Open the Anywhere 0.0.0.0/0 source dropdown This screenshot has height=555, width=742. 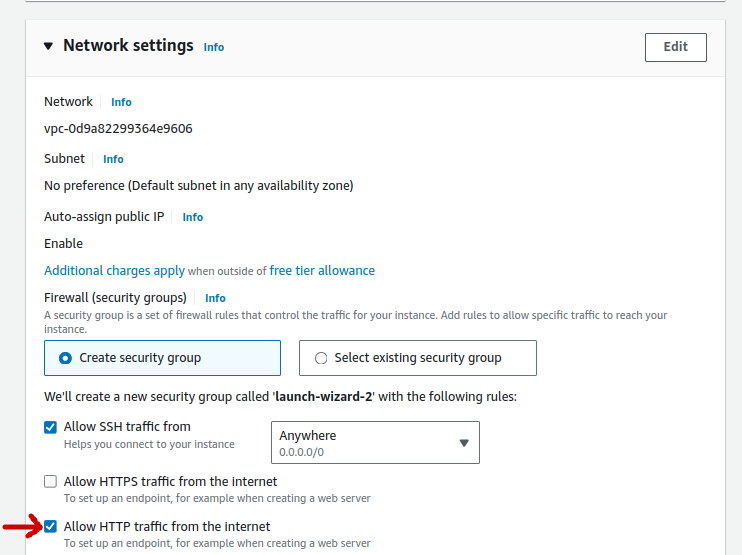click(375, 442)
